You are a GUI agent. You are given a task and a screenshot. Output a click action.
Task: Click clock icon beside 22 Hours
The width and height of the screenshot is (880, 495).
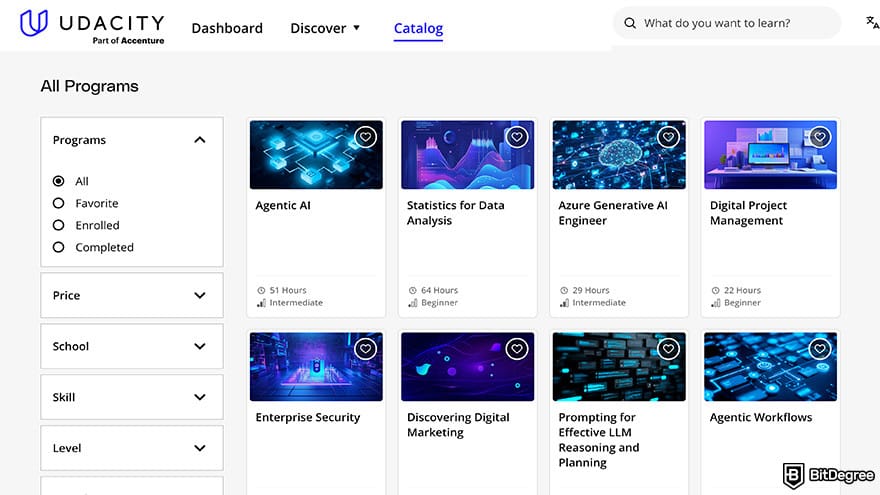(x=716, y=291)
